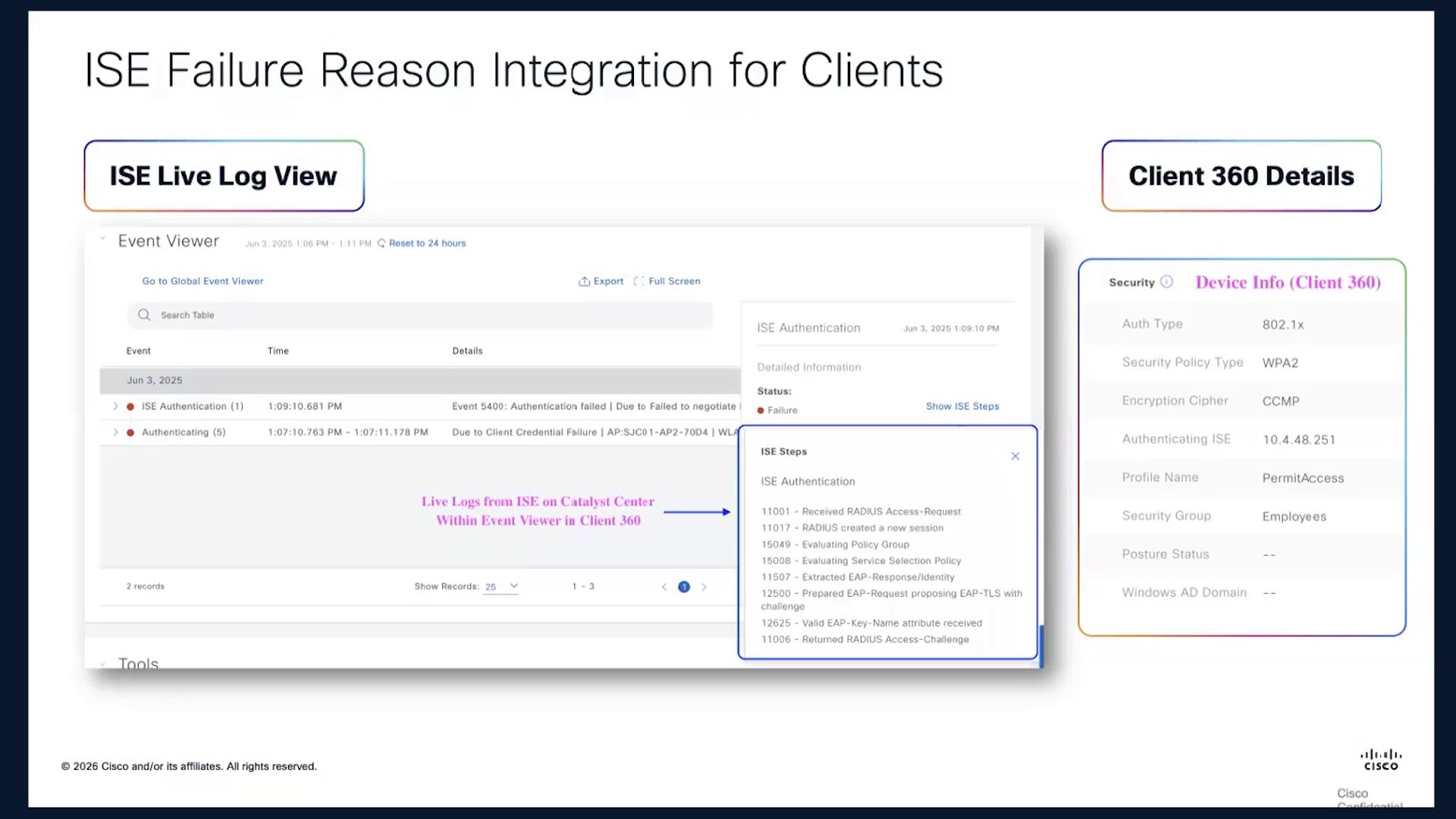Click the Failure status text
The image size is (1456, 819).
point(783,410)
